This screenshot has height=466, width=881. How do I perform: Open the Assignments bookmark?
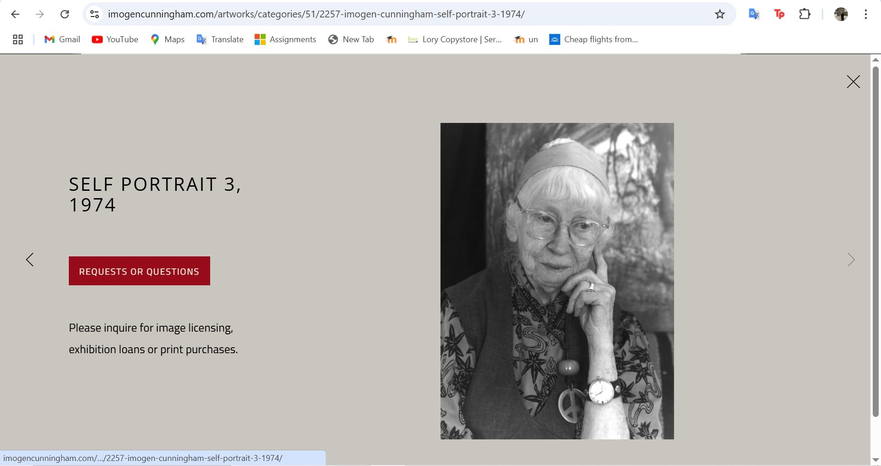[x=285, y=39]
